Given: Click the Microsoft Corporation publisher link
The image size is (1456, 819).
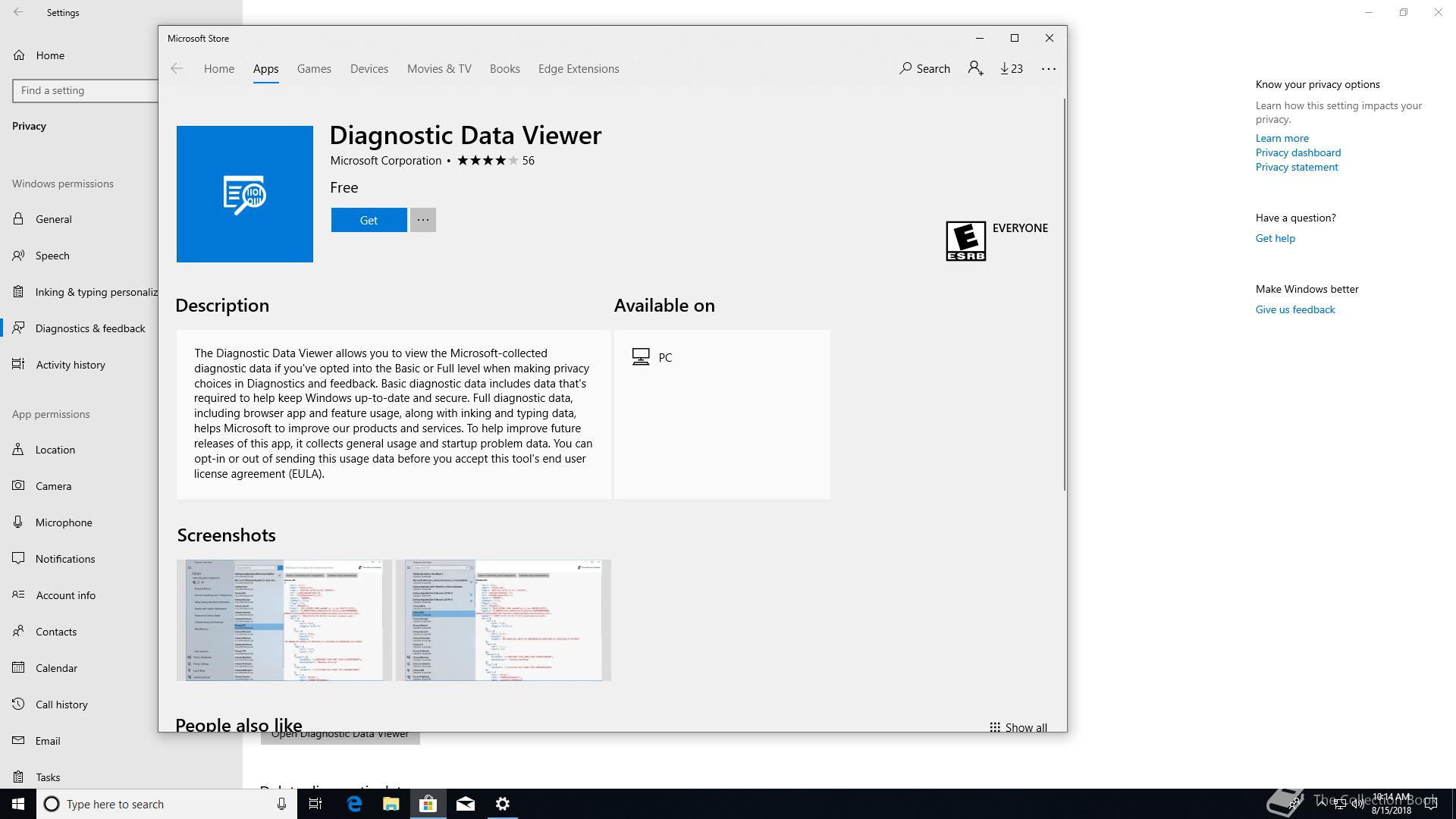Looking at the screenshot, I should pyautogui.click(x=386, y=161).
